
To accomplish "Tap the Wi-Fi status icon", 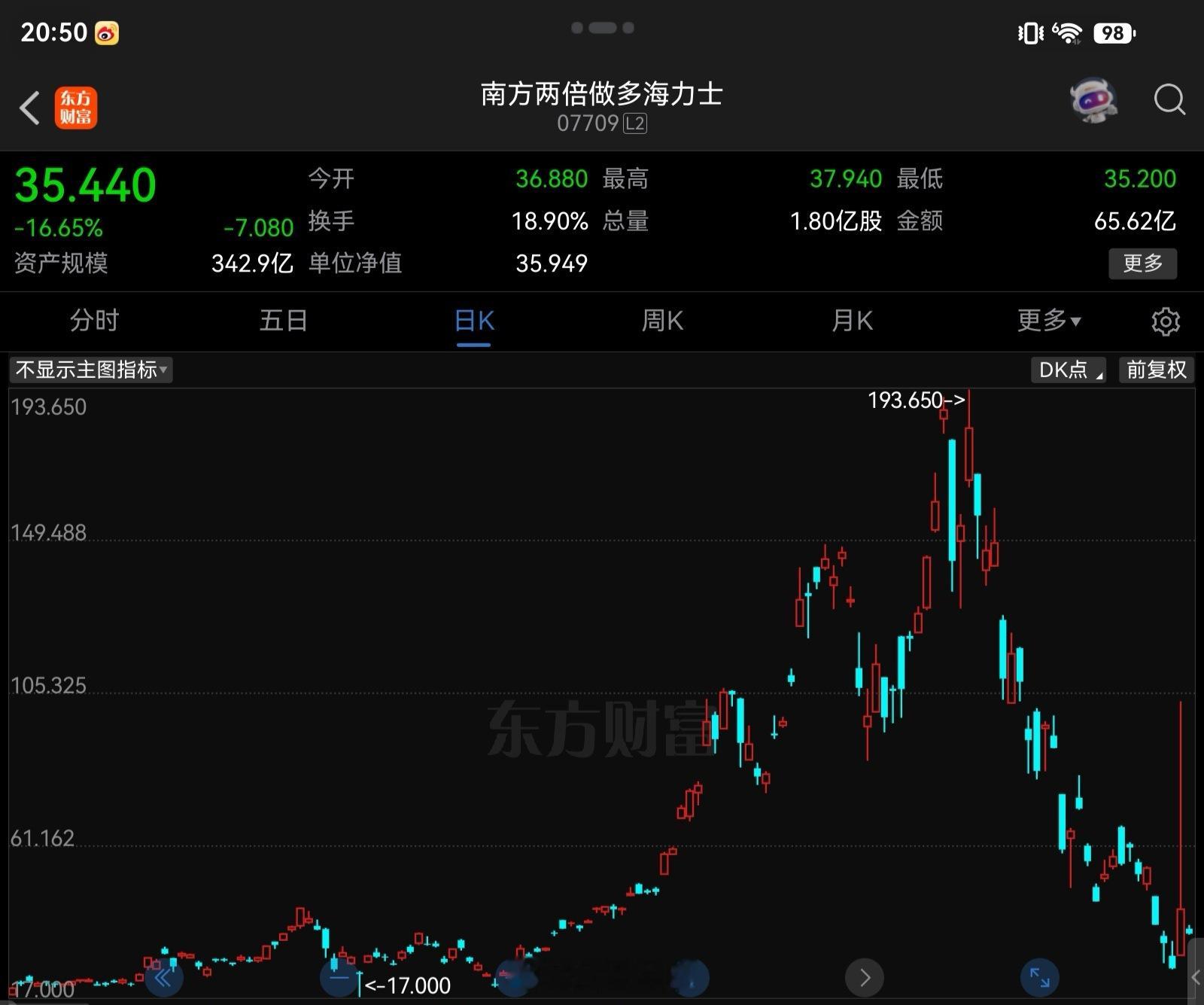I will point(1067,33).
